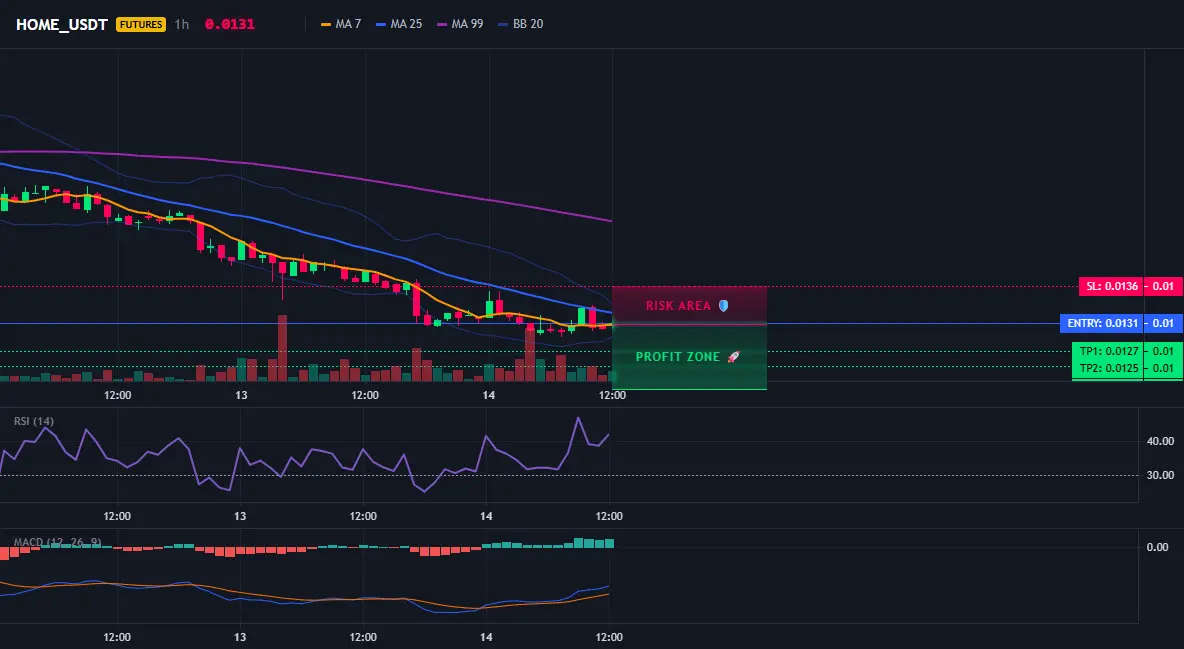
Task: Click the '13' date label on price chart axis
Action: point(241,395)
